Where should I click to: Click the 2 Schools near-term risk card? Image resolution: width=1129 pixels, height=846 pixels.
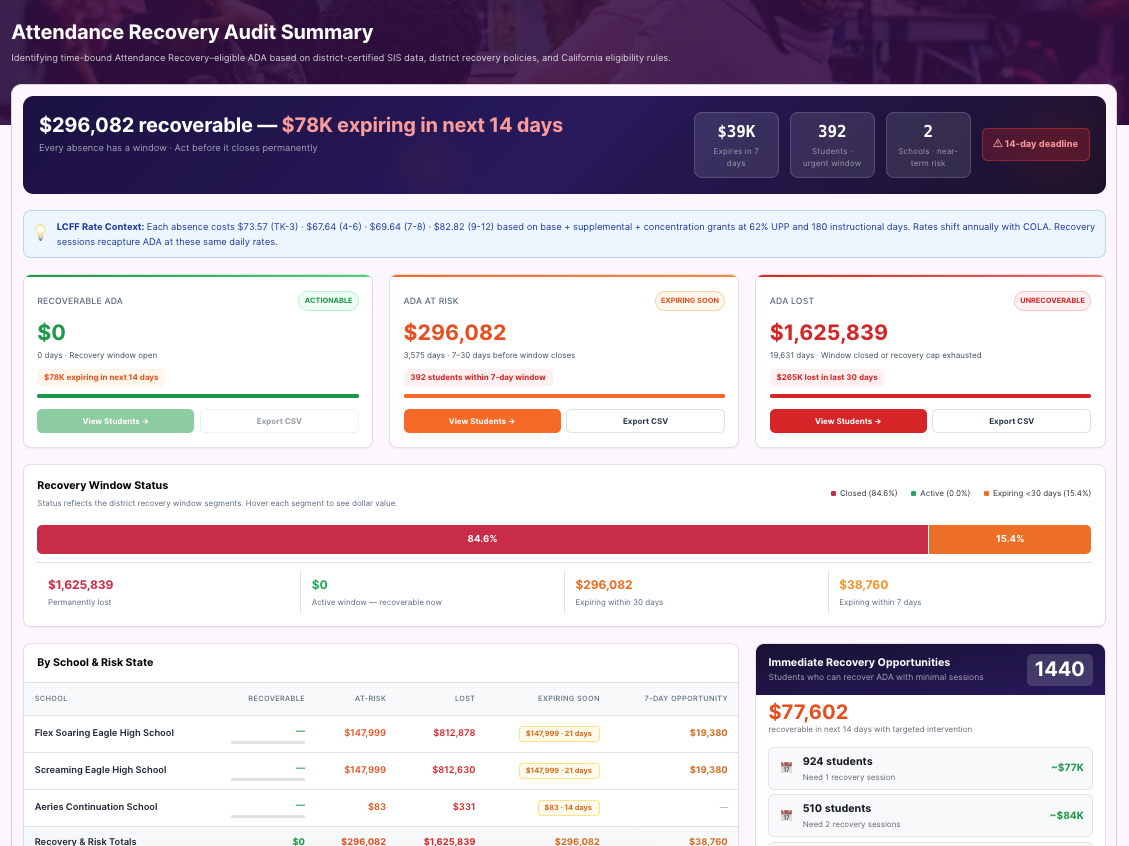pyautogui.click(x=928, y=145)
